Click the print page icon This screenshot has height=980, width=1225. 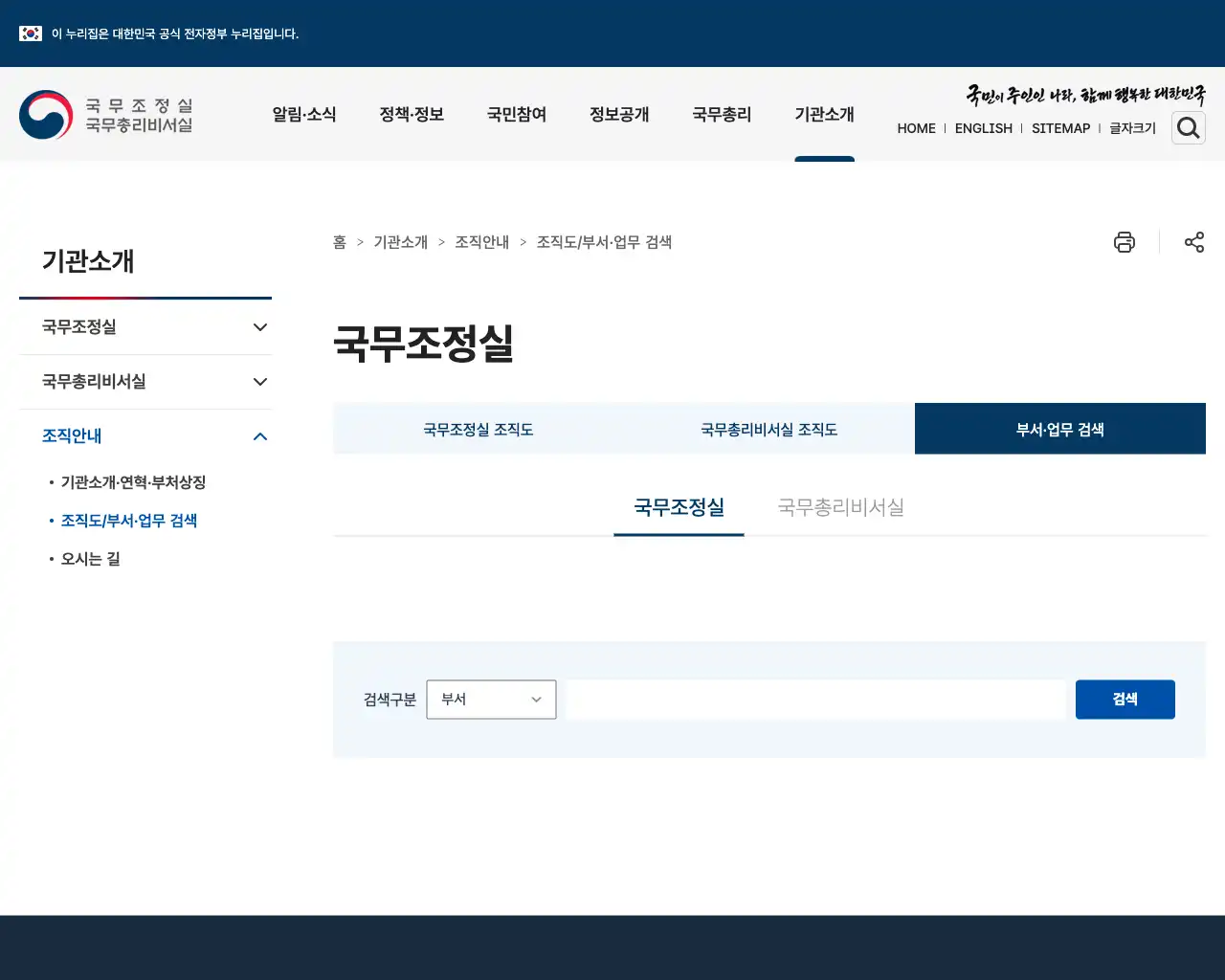1125,242
